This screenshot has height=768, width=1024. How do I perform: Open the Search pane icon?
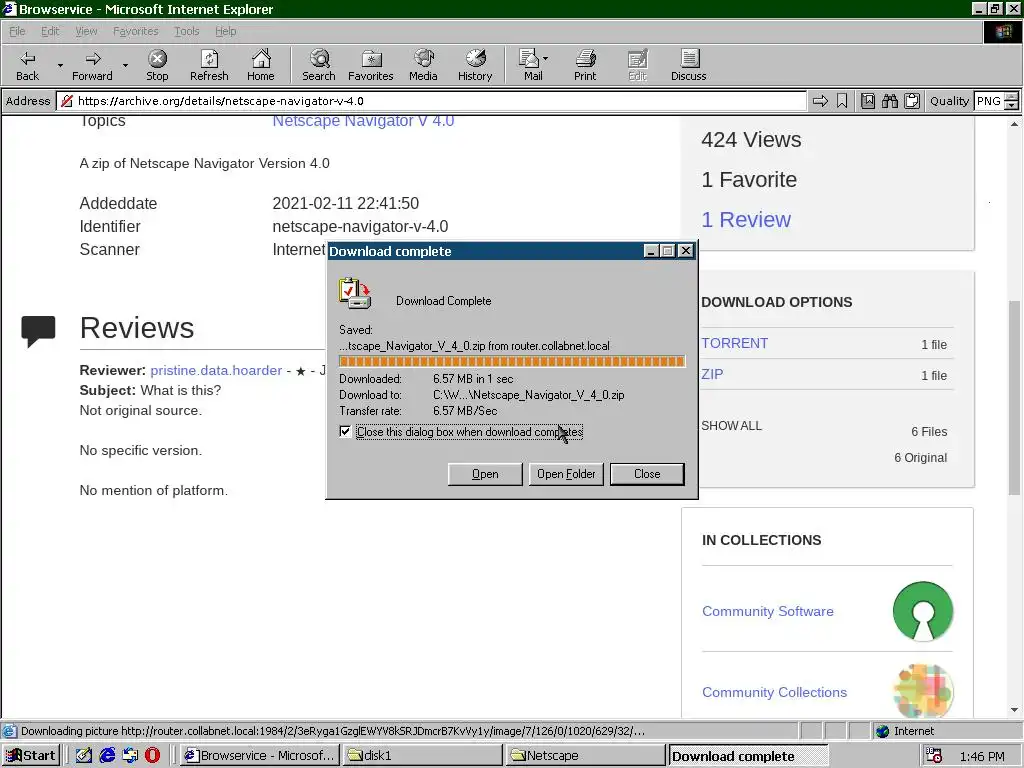(x=319, y=65)
